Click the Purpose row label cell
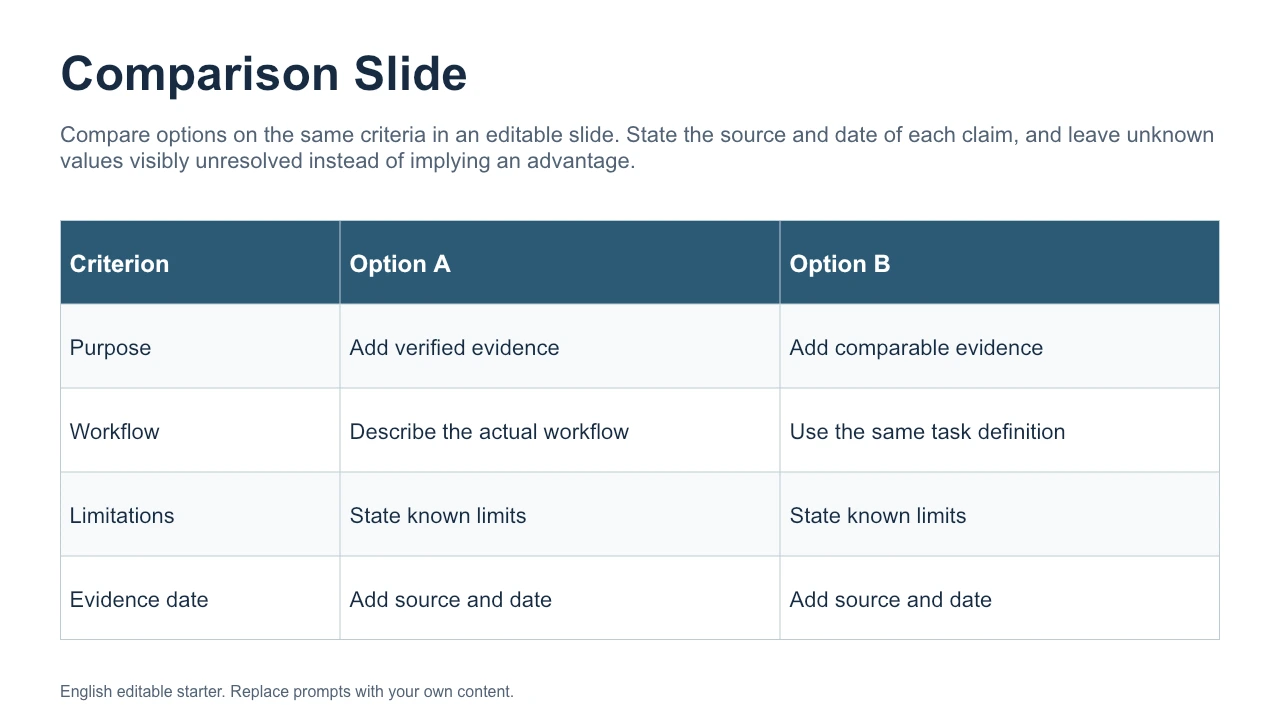The height and width of the screenshot is (720, 1280). point(200,347)
